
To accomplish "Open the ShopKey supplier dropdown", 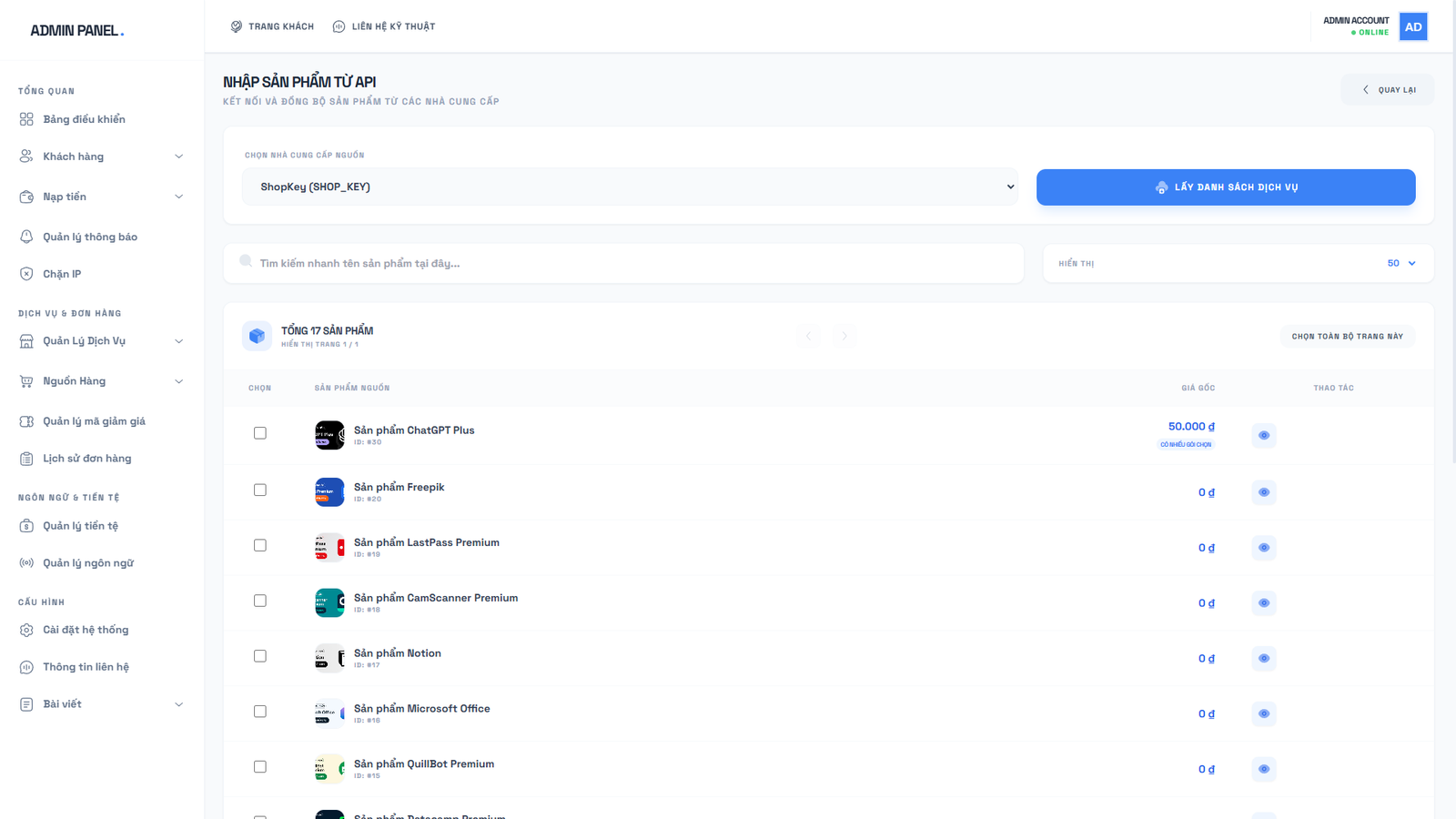I will [630, 187].
